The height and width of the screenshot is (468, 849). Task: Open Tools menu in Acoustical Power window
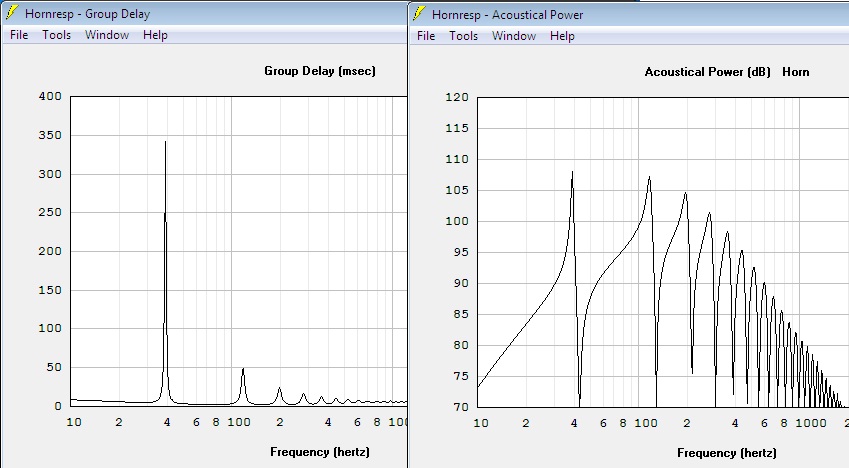[x=463, y=36]
